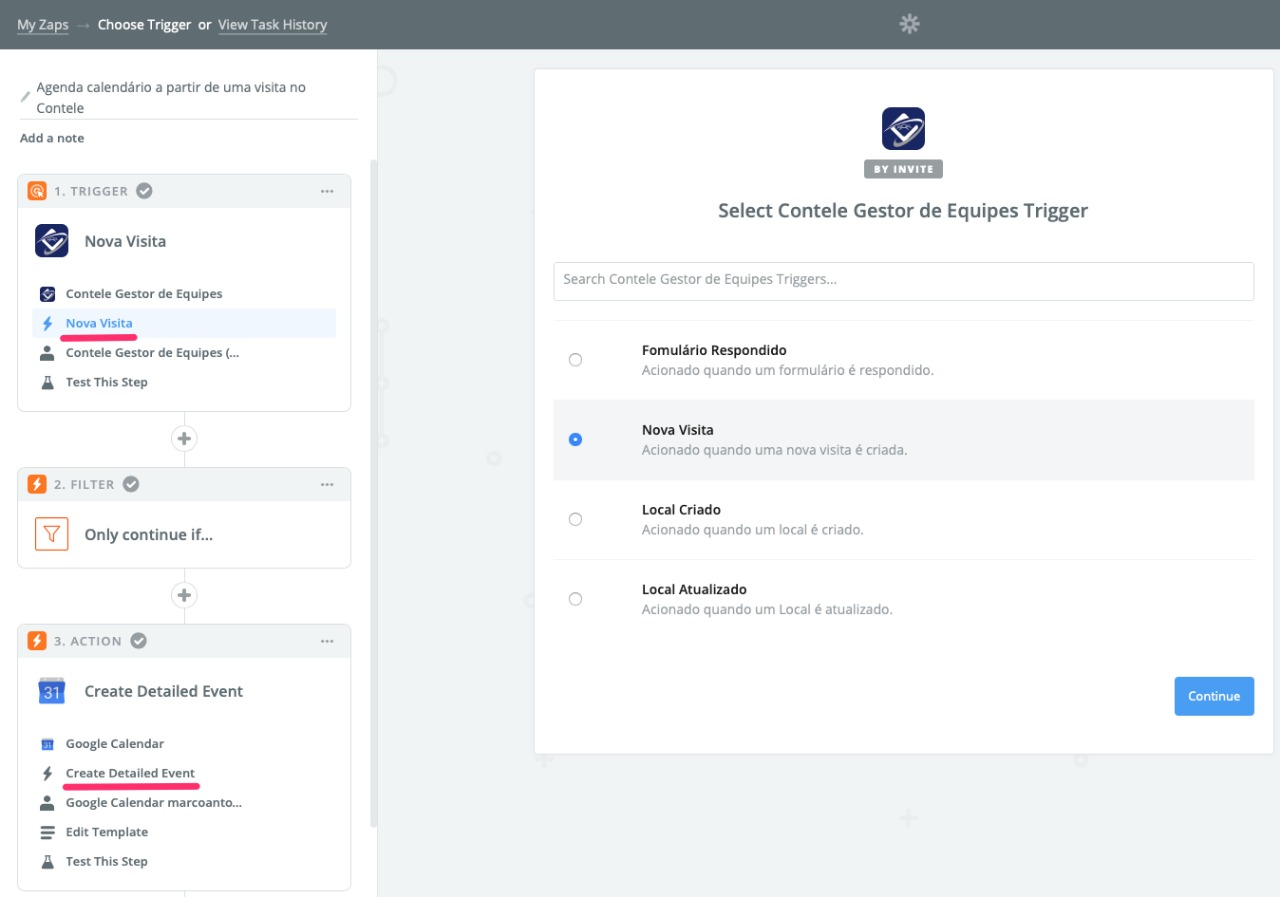Edit the Zap name text
The image size is (1280, 897).
[x=171, y=98]
